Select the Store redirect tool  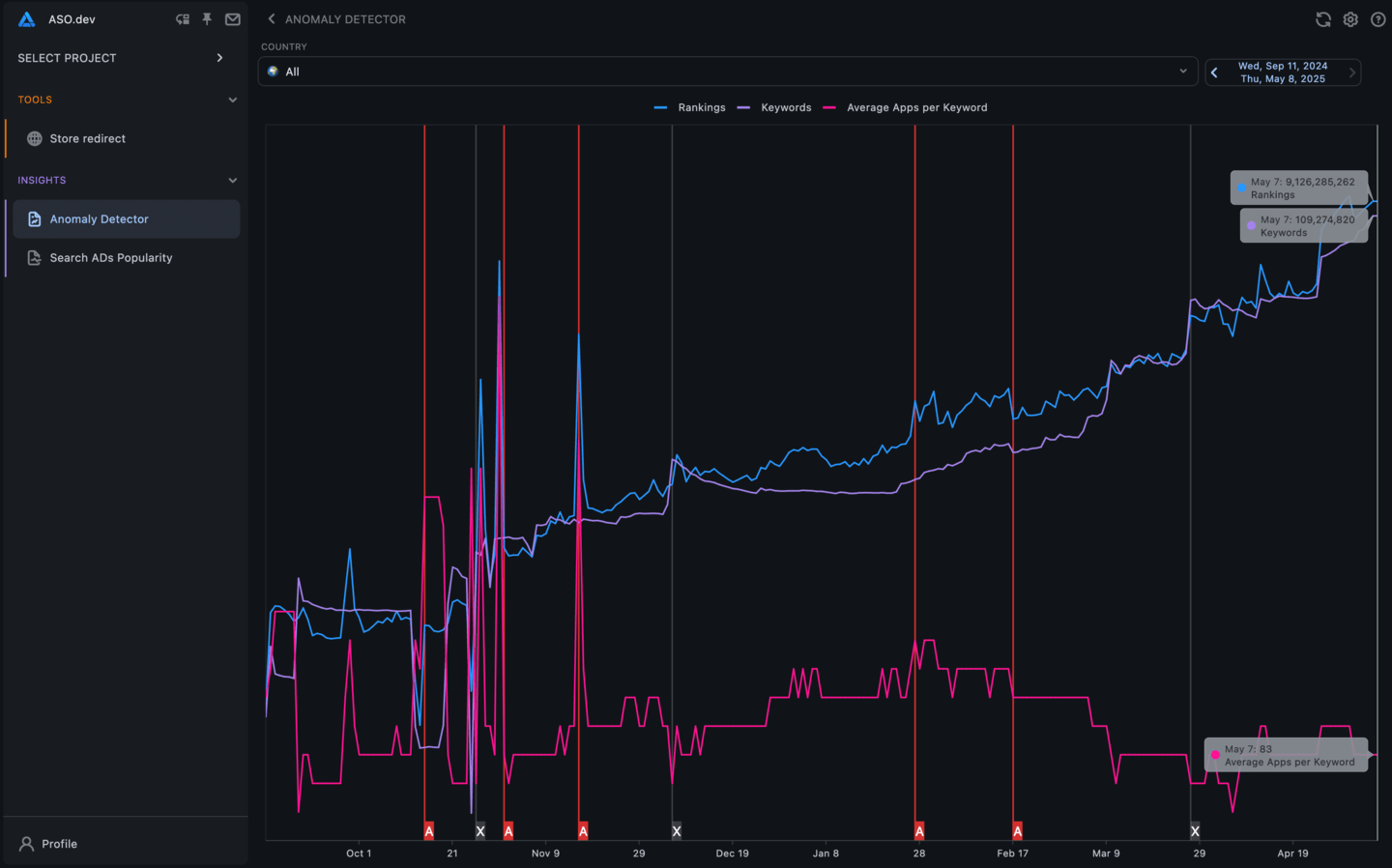(87, 138)
